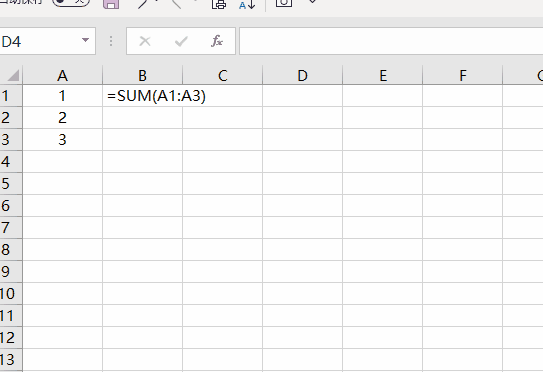The image size is (543, 372).
Task: Select column F header
Action: pos(462,75)
